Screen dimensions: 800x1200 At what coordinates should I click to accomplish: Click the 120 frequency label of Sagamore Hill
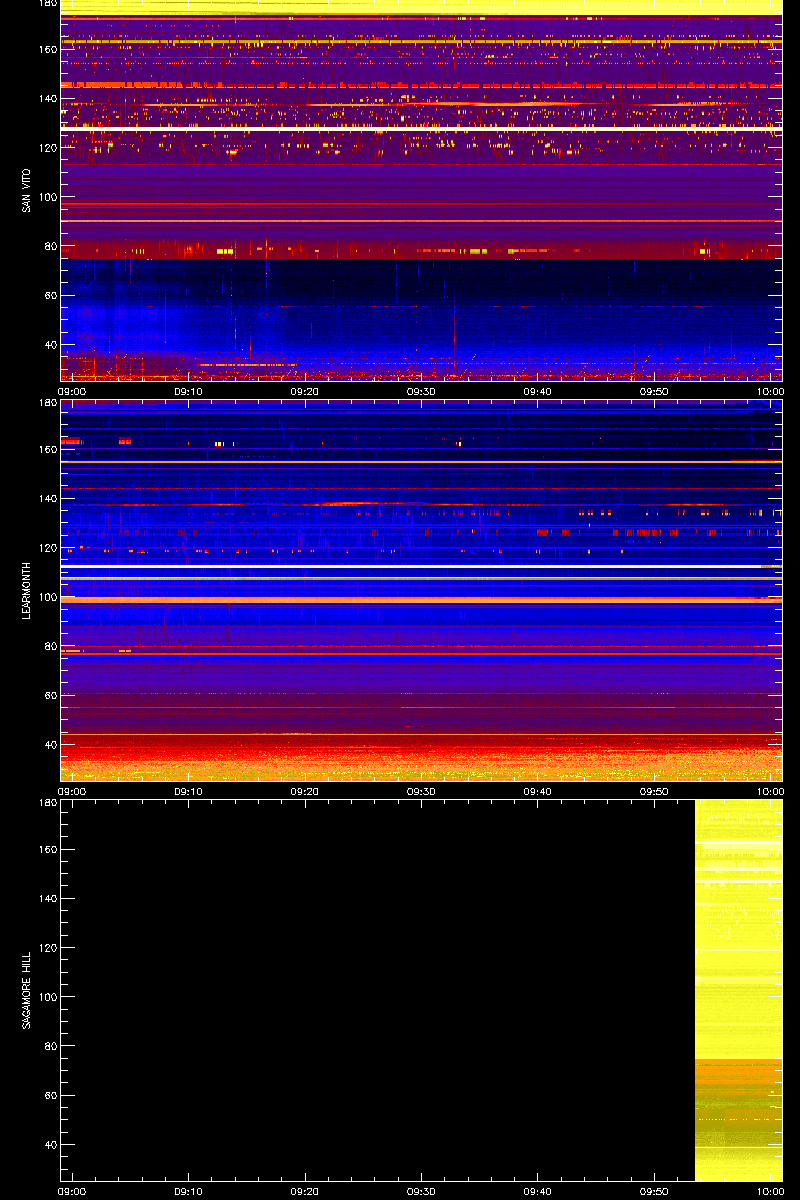click(x=47, y=948)
